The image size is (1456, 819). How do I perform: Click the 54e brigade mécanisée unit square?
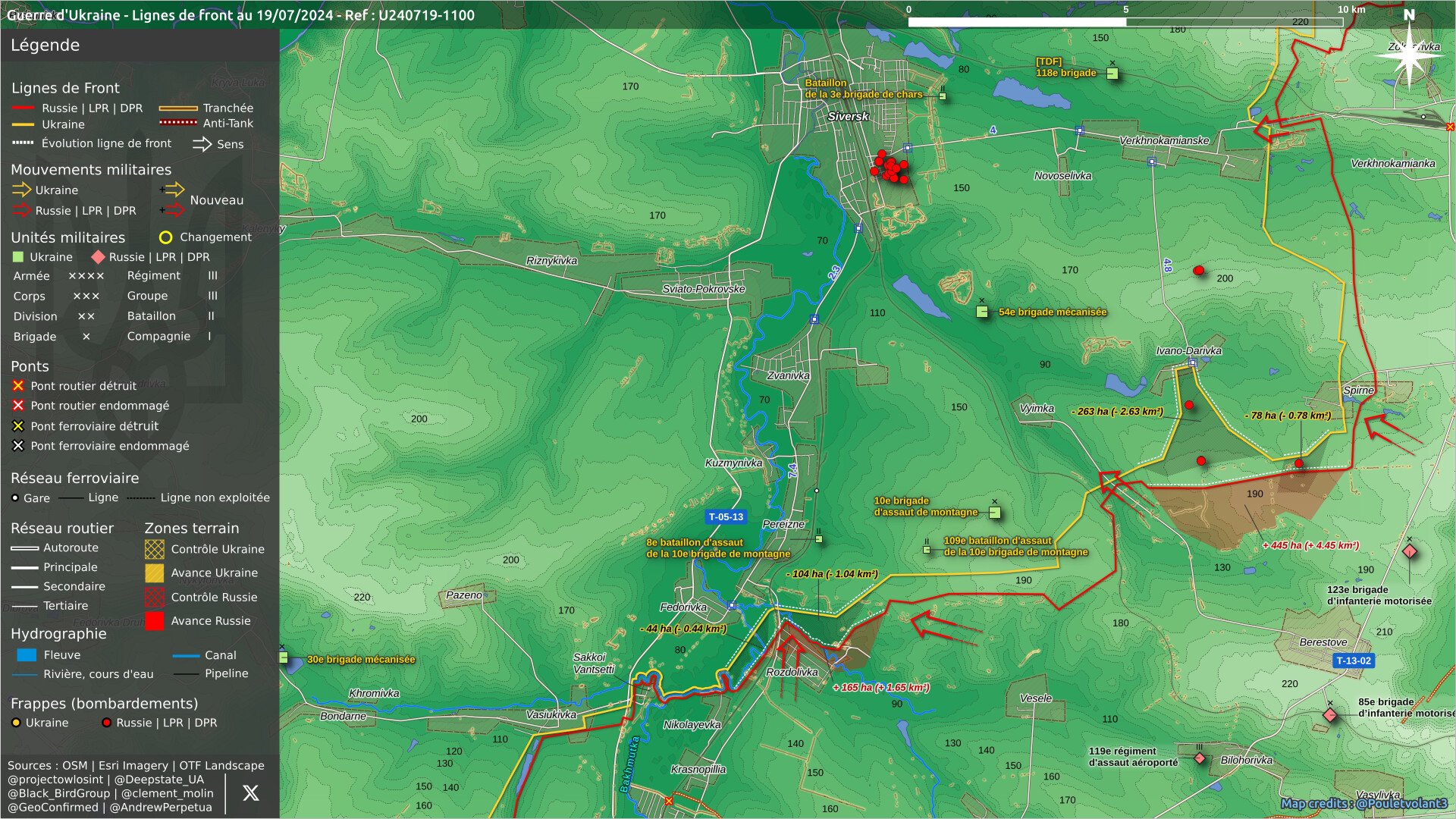tap(982, 312)
